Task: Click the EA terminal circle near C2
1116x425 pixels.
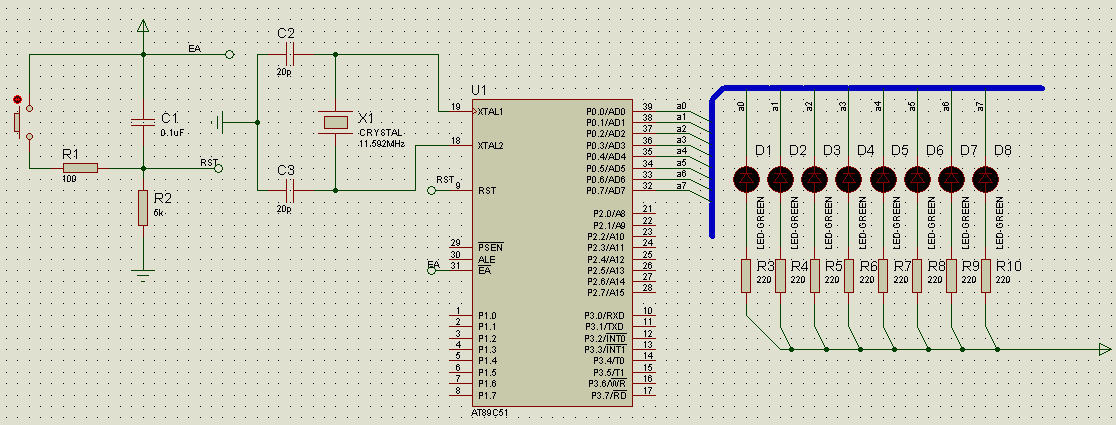Action: 230,56
